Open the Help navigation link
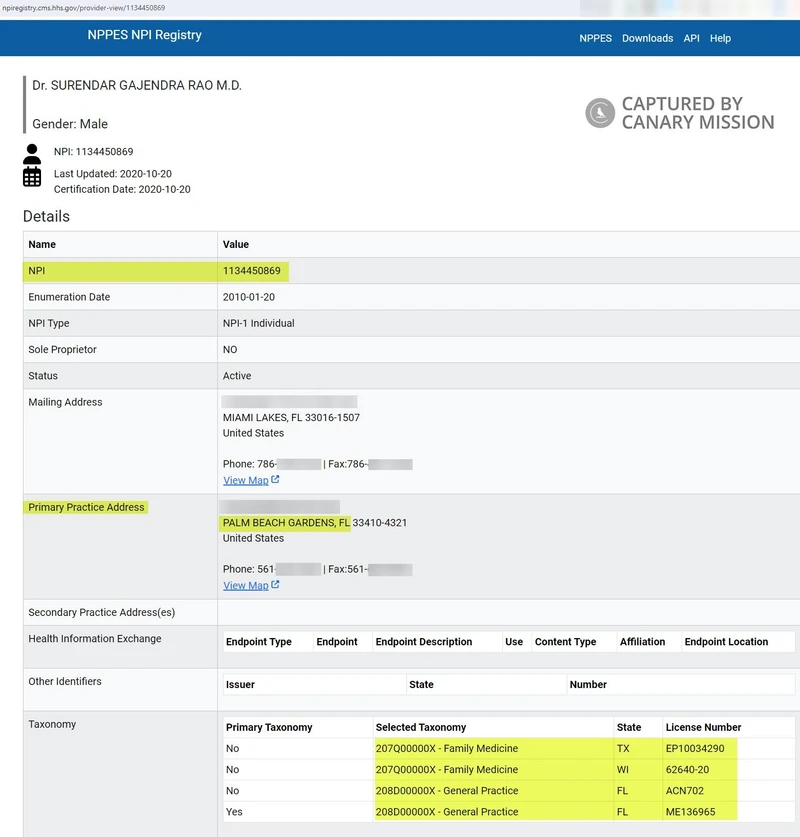 click(x=720, y=38)
